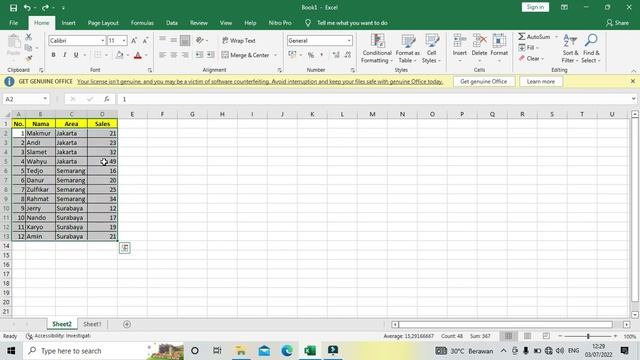Align text left
The height and width of the screenshot is (360, 640).
(162, 55)
